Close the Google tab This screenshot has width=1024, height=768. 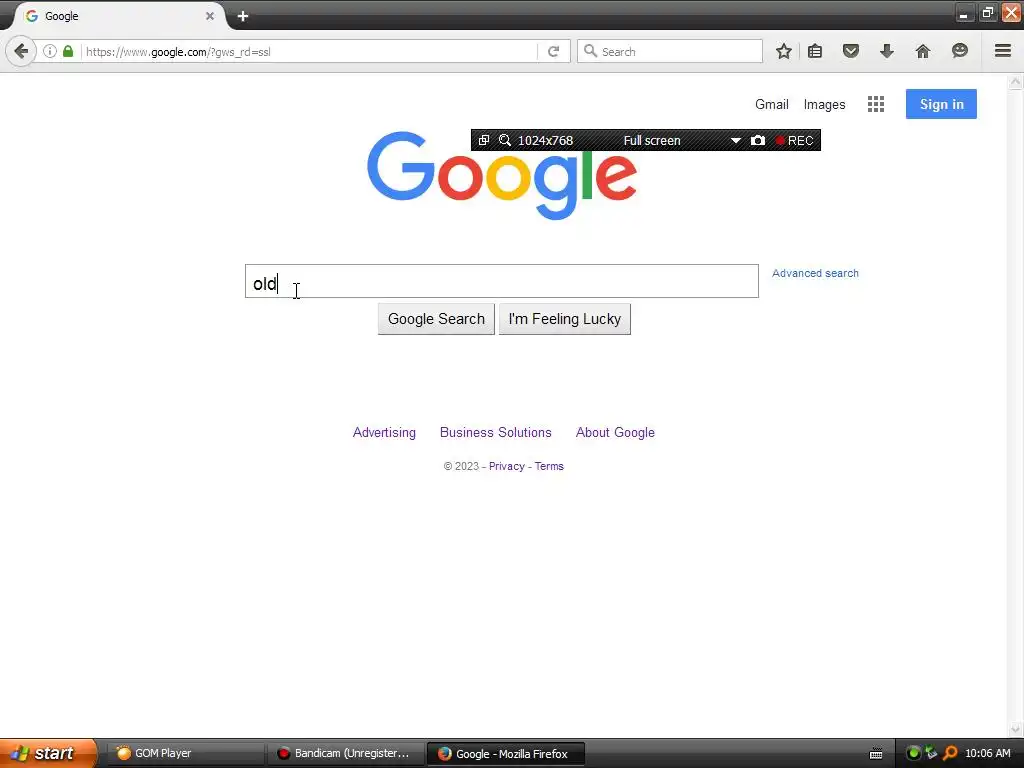[210, 16]
